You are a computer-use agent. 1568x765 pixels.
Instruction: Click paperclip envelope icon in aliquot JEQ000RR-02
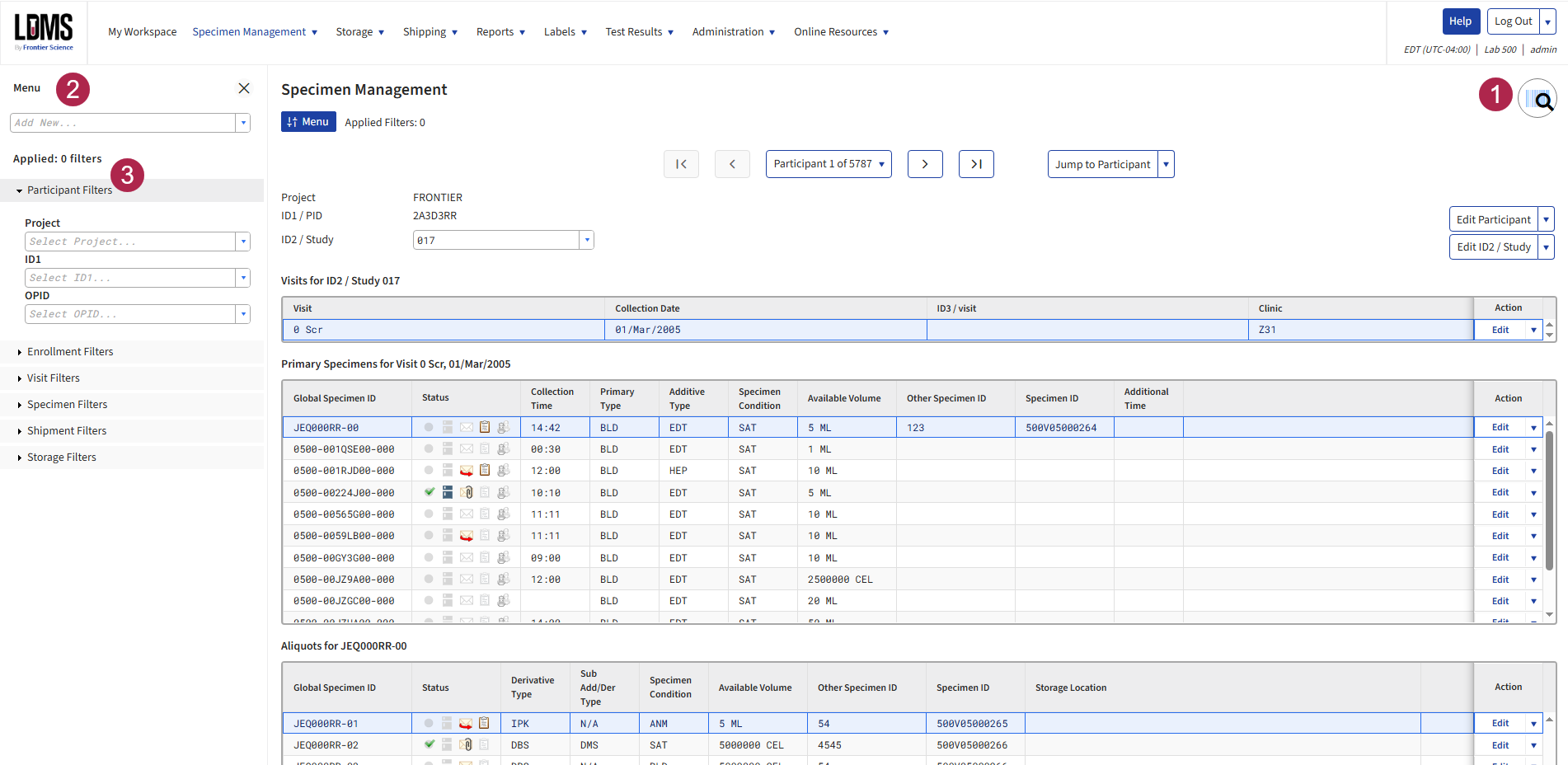pos(466,744)
